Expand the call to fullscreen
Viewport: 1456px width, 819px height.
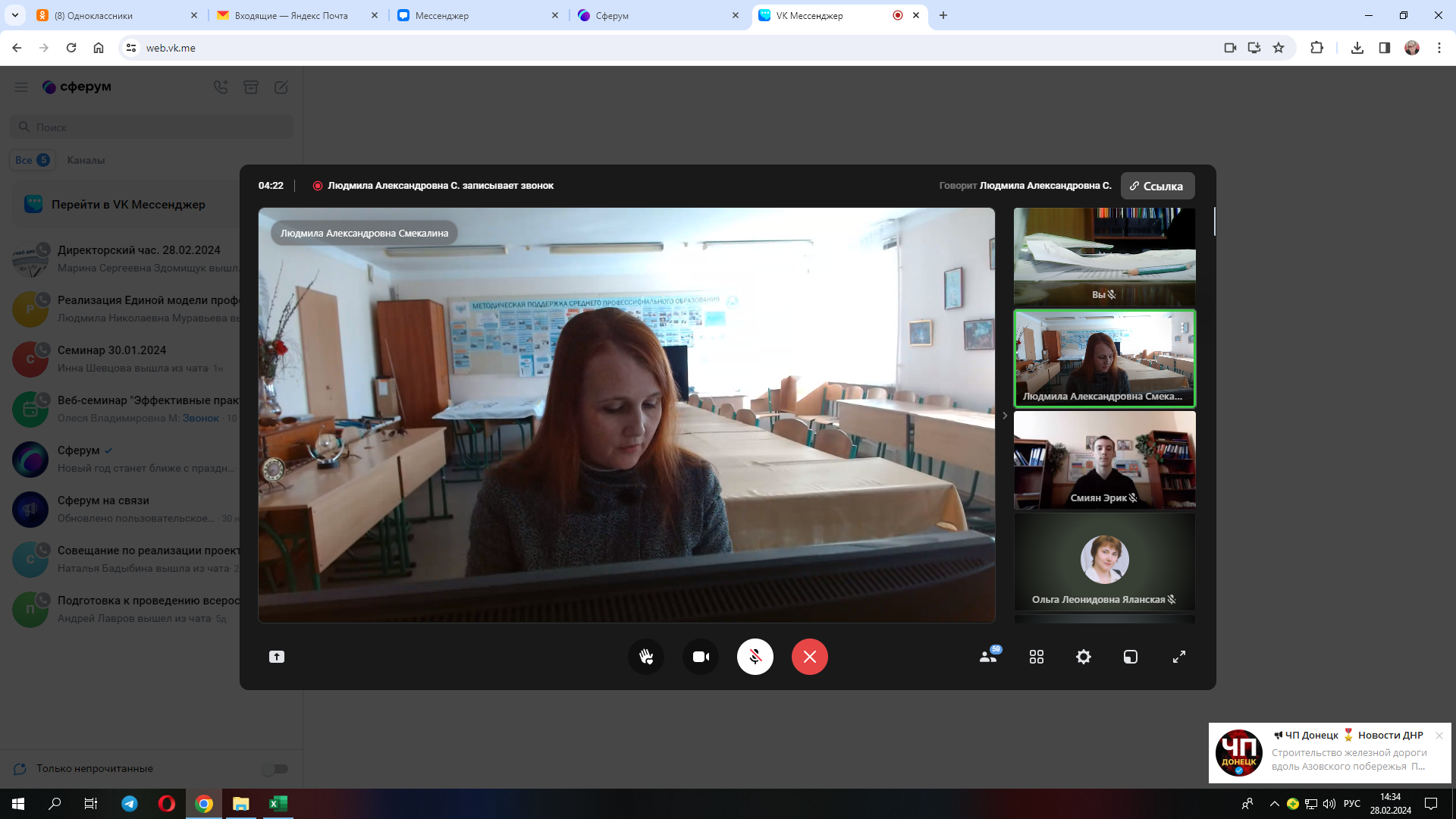click(1179, 657)
